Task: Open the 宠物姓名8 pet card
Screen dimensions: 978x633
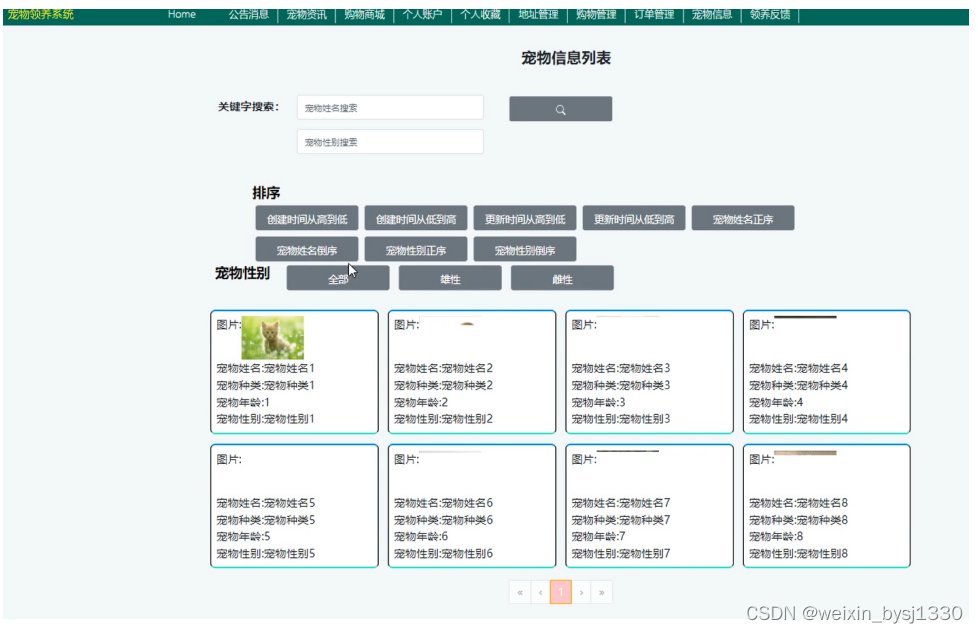Action: coord(827,506)
